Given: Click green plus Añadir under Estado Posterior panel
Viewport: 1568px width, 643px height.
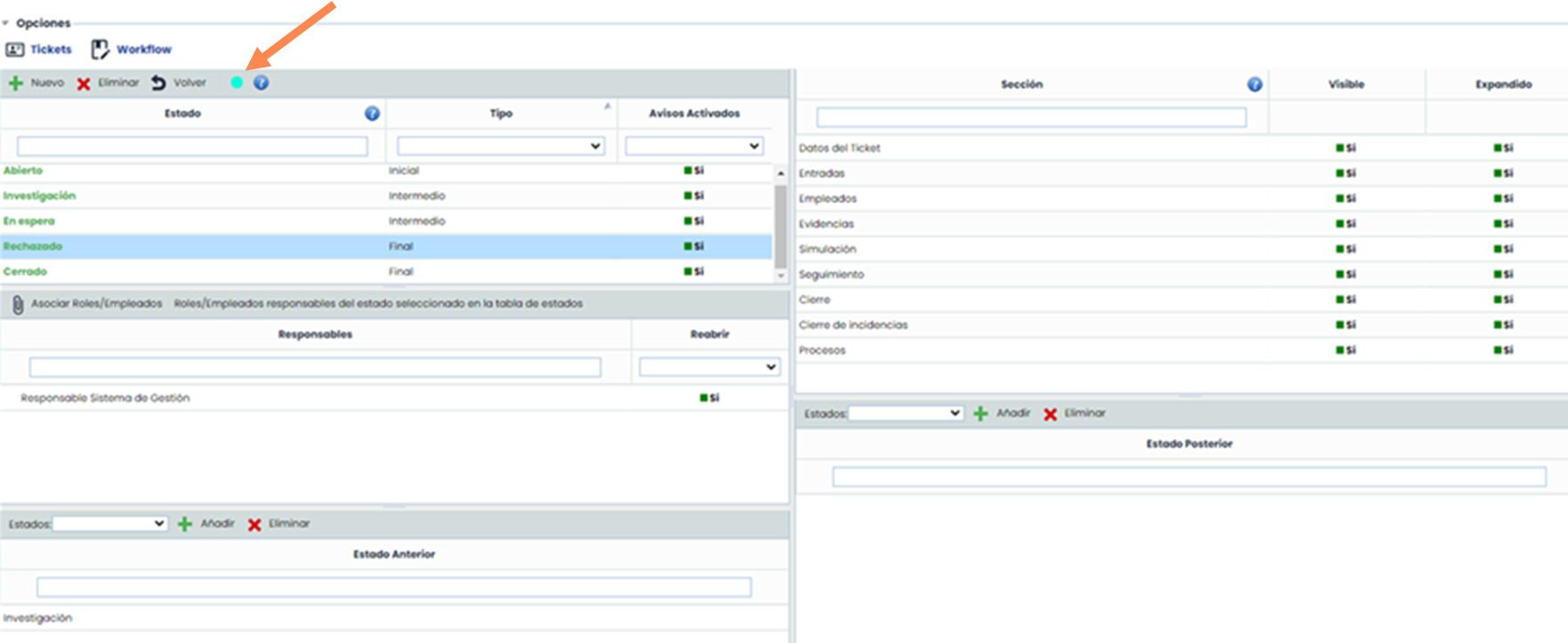Looking at the screenshot, I should [981, 414].
